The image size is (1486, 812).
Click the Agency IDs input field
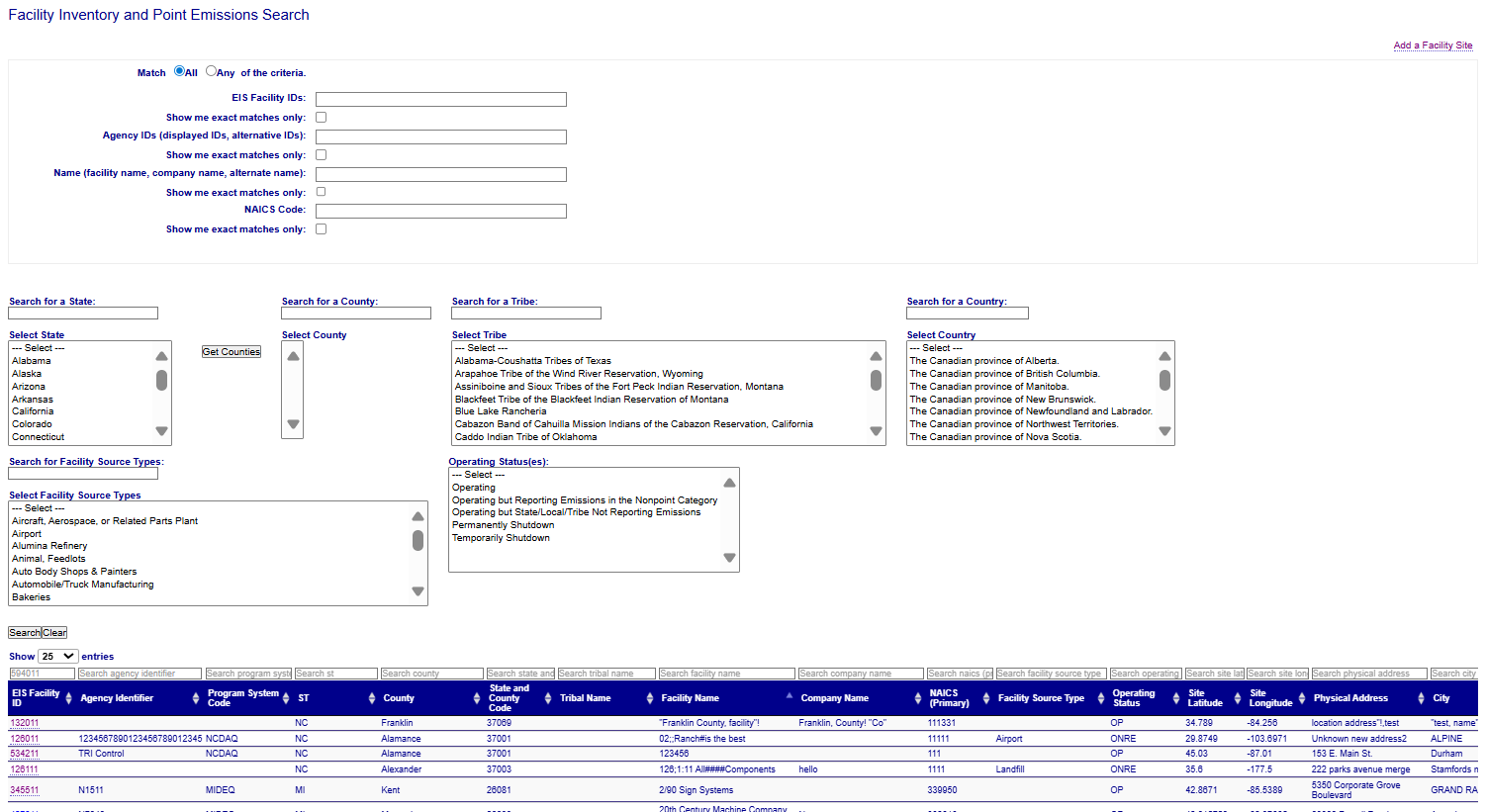click(441, 136)
